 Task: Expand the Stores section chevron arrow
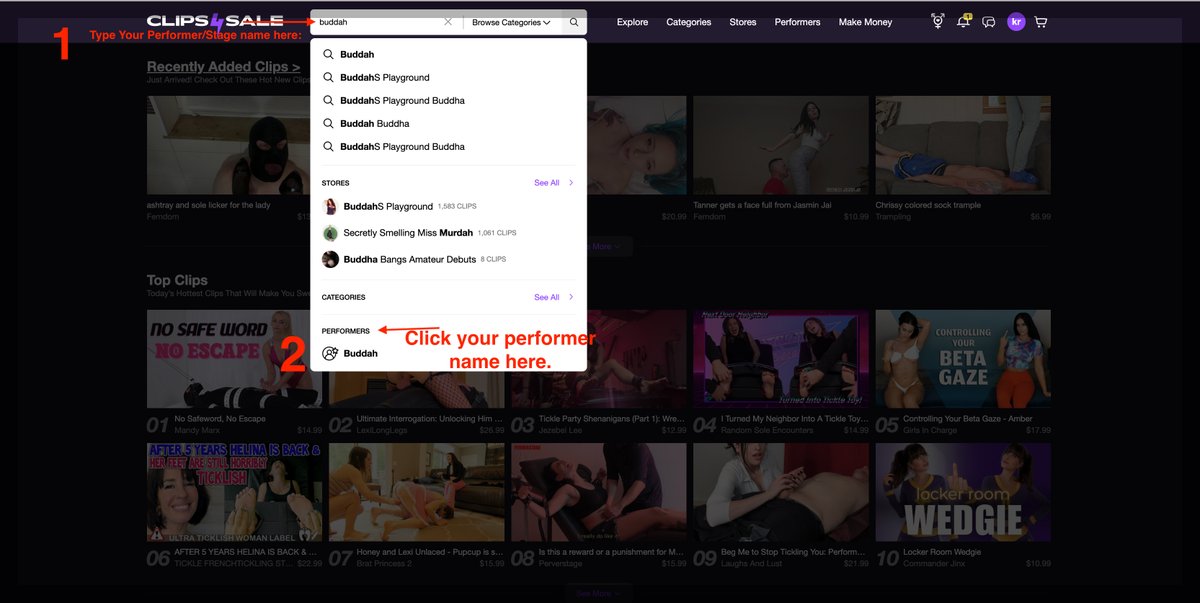pos(571,183)
